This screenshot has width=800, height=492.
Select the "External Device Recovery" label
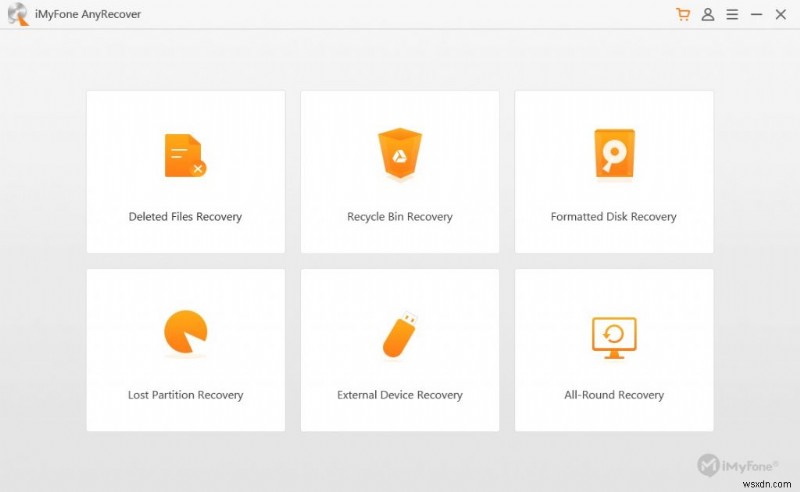point(400,395)
